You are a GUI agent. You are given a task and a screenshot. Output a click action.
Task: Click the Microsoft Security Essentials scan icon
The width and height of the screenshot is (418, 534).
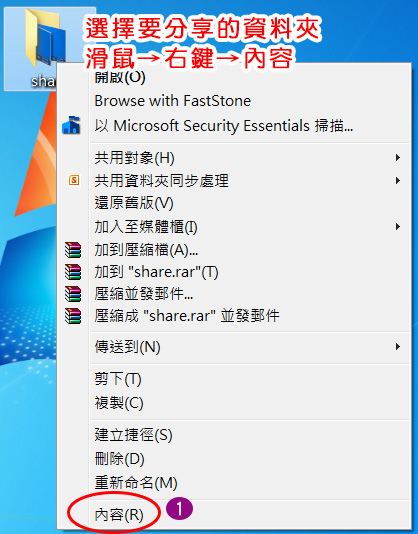[71, 125]
